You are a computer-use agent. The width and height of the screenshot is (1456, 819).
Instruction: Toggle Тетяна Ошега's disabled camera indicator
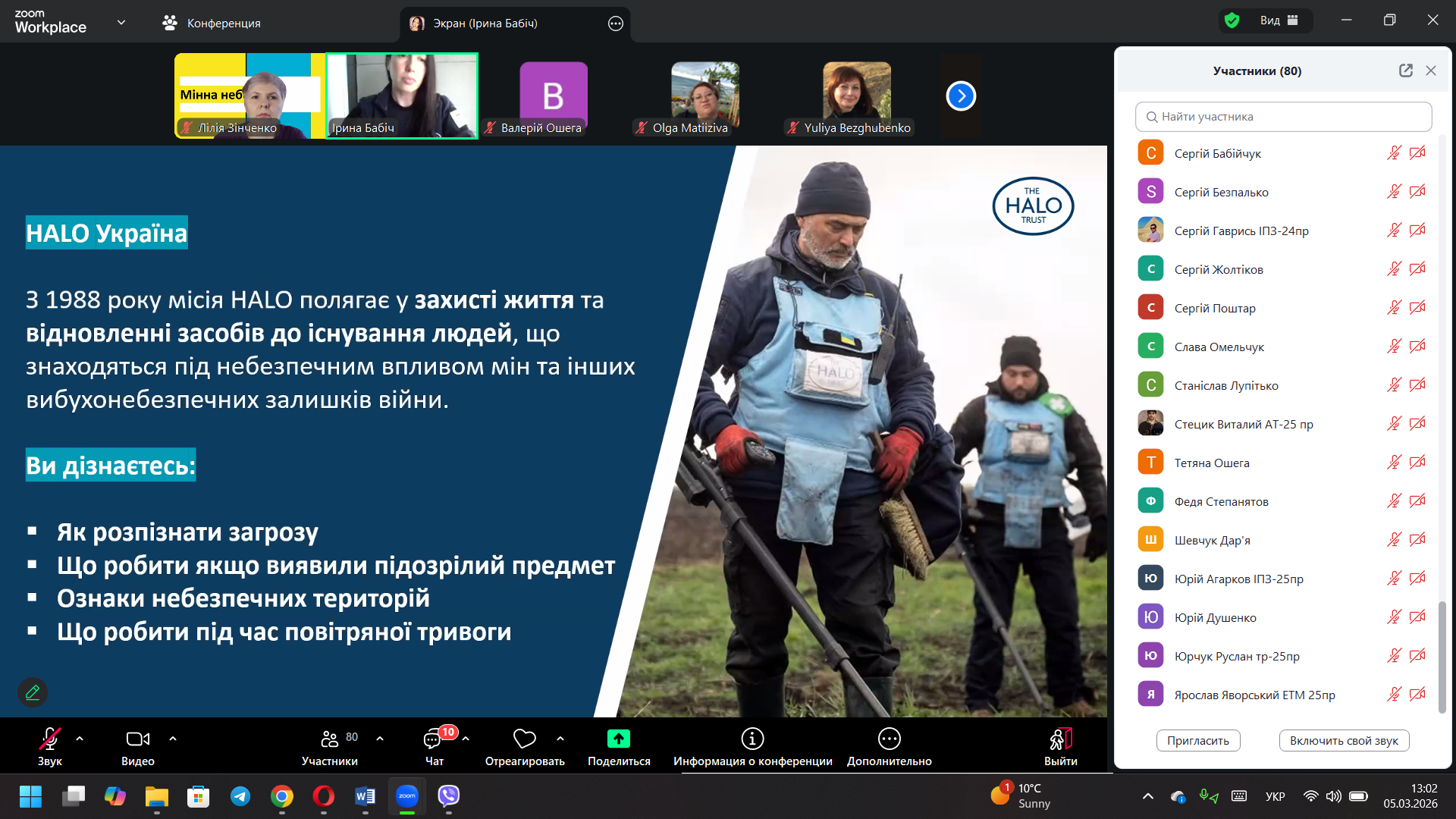click(1418, 462)
